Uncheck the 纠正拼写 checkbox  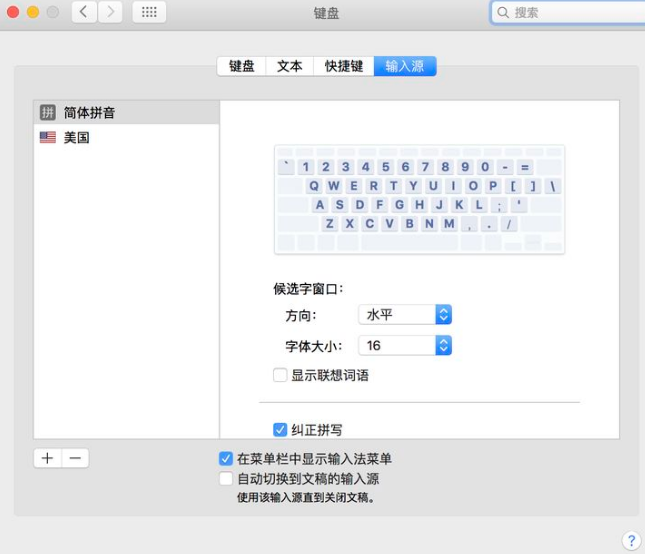[x=280, y=430]
